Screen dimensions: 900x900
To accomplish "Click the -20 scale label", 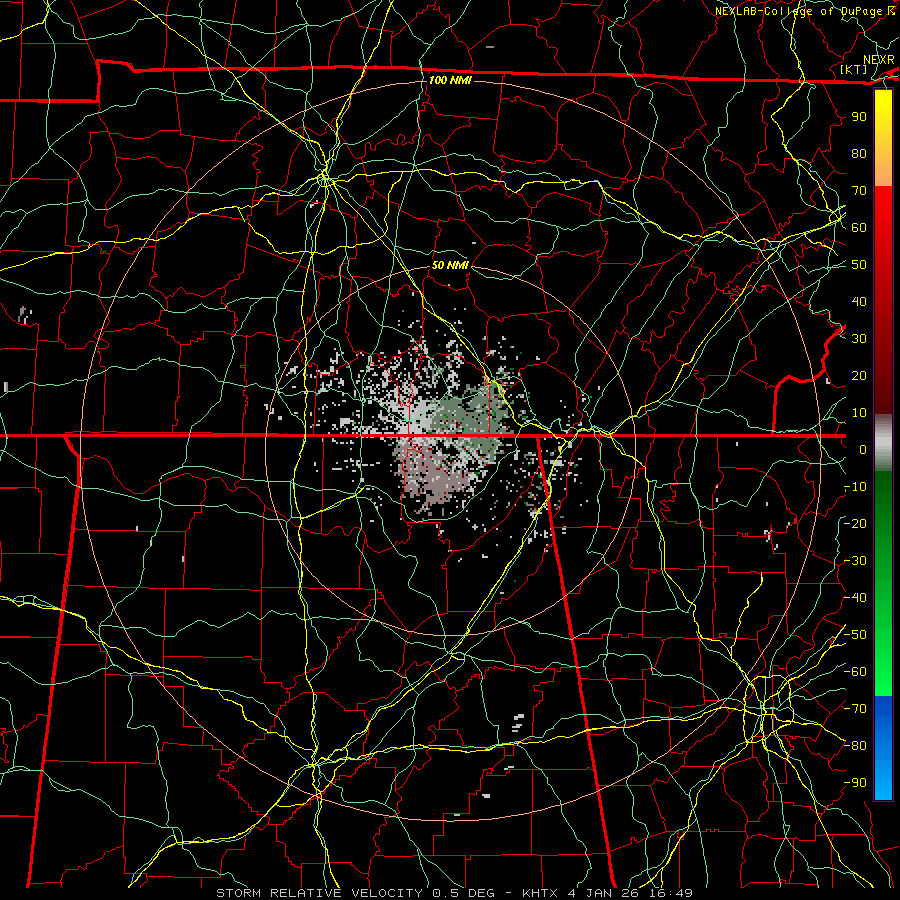I will click(856, 523).
